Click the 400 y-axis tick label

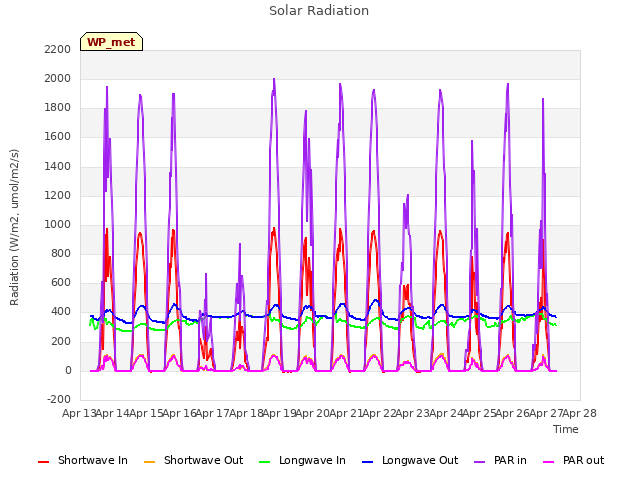(61, 312)
